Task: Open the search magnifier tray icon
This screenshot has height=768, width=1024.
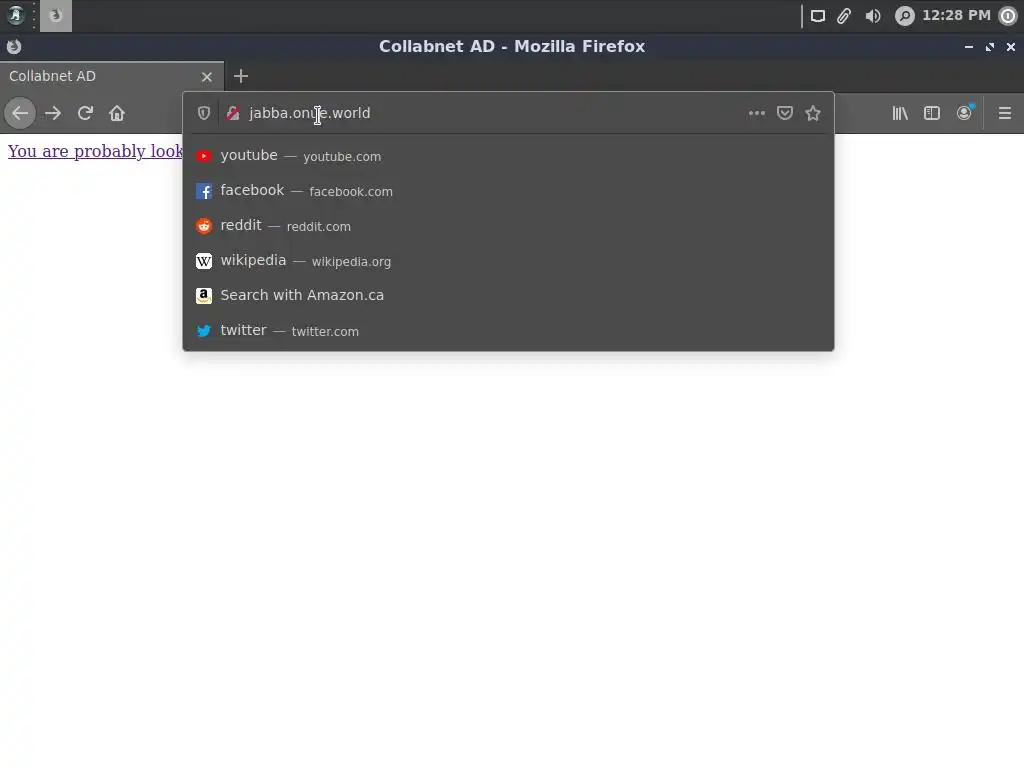Action: [x=905, y=16]
